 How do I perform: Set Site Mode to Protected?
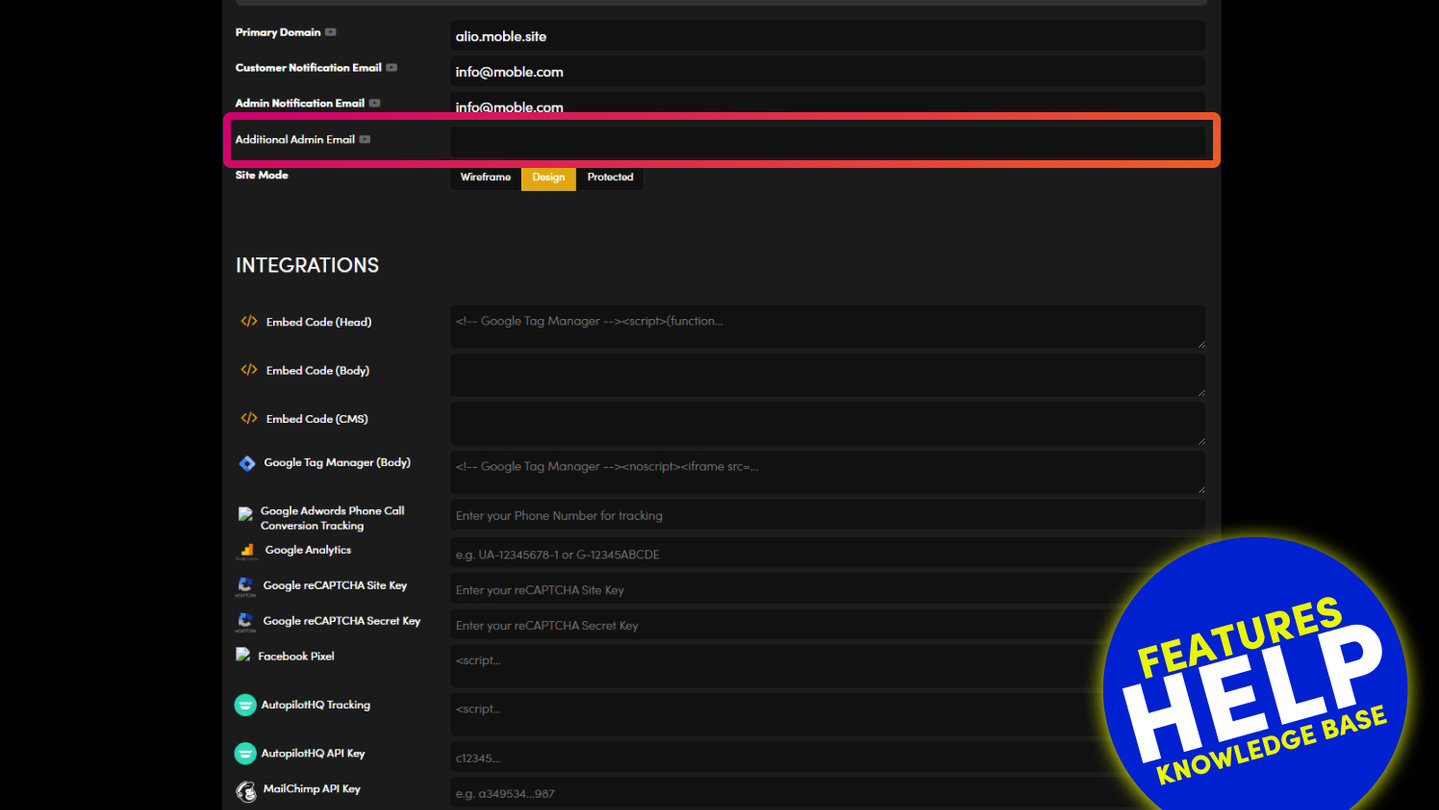coord(610,177)
